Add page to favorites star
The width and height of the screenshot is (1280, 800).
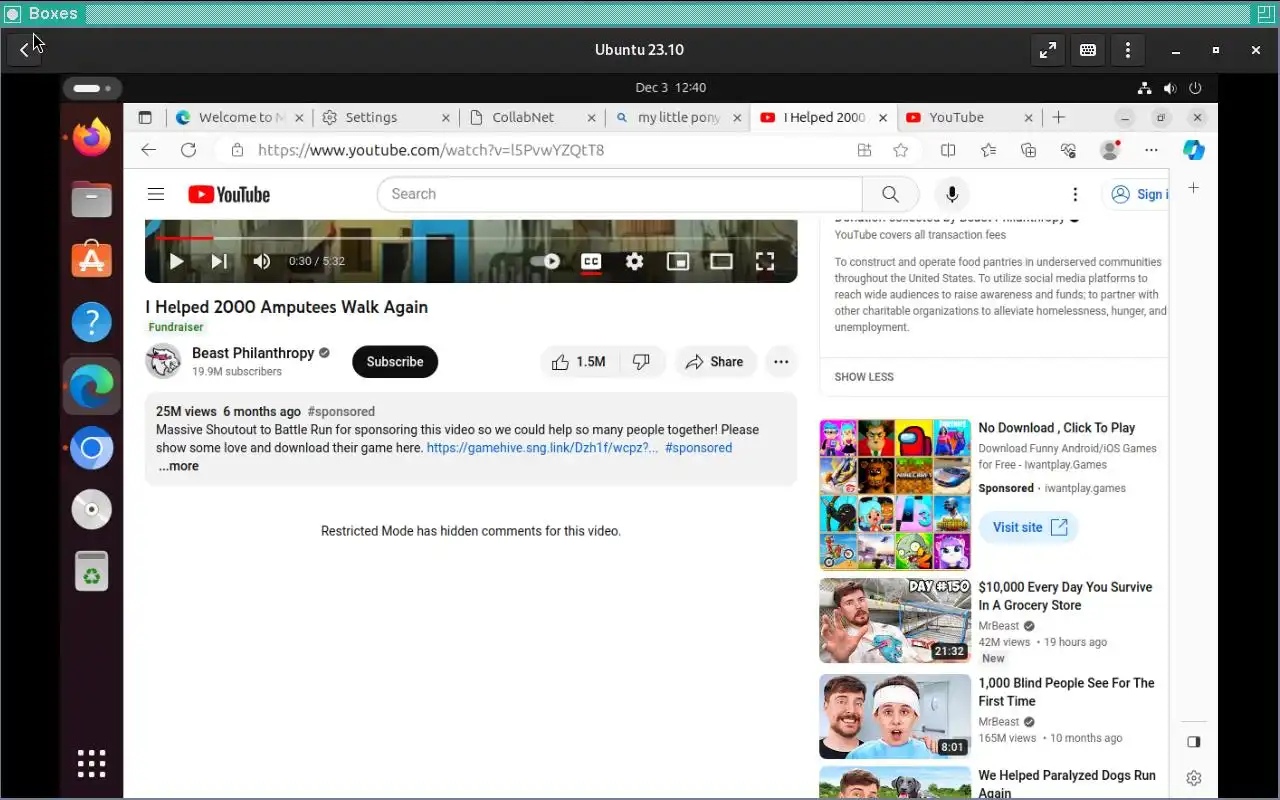coord(901,150)
